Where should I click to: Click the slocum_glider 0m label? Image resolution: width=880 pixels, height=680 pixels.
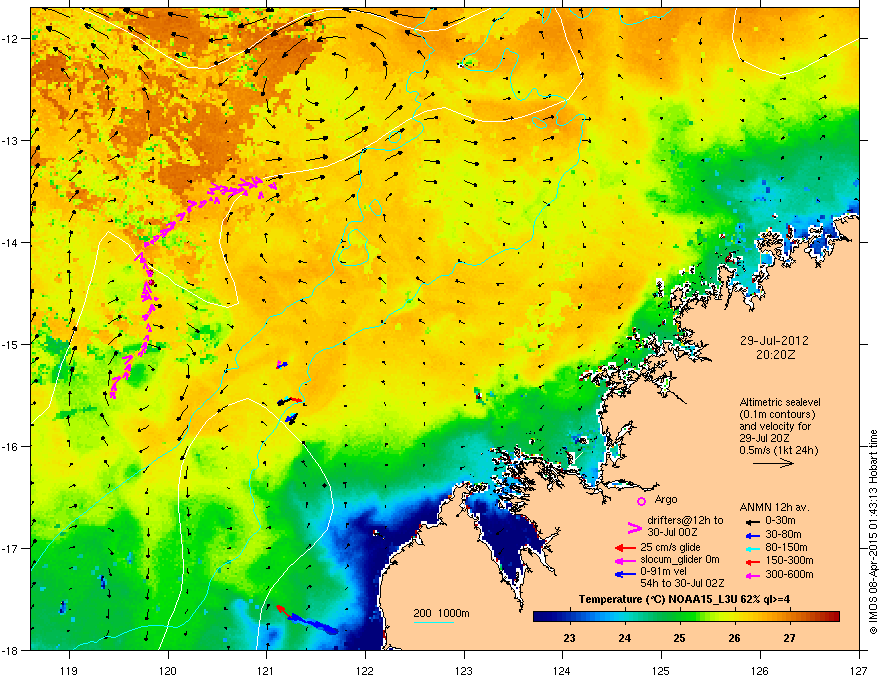pyautogui.click(x=680, y=560)
